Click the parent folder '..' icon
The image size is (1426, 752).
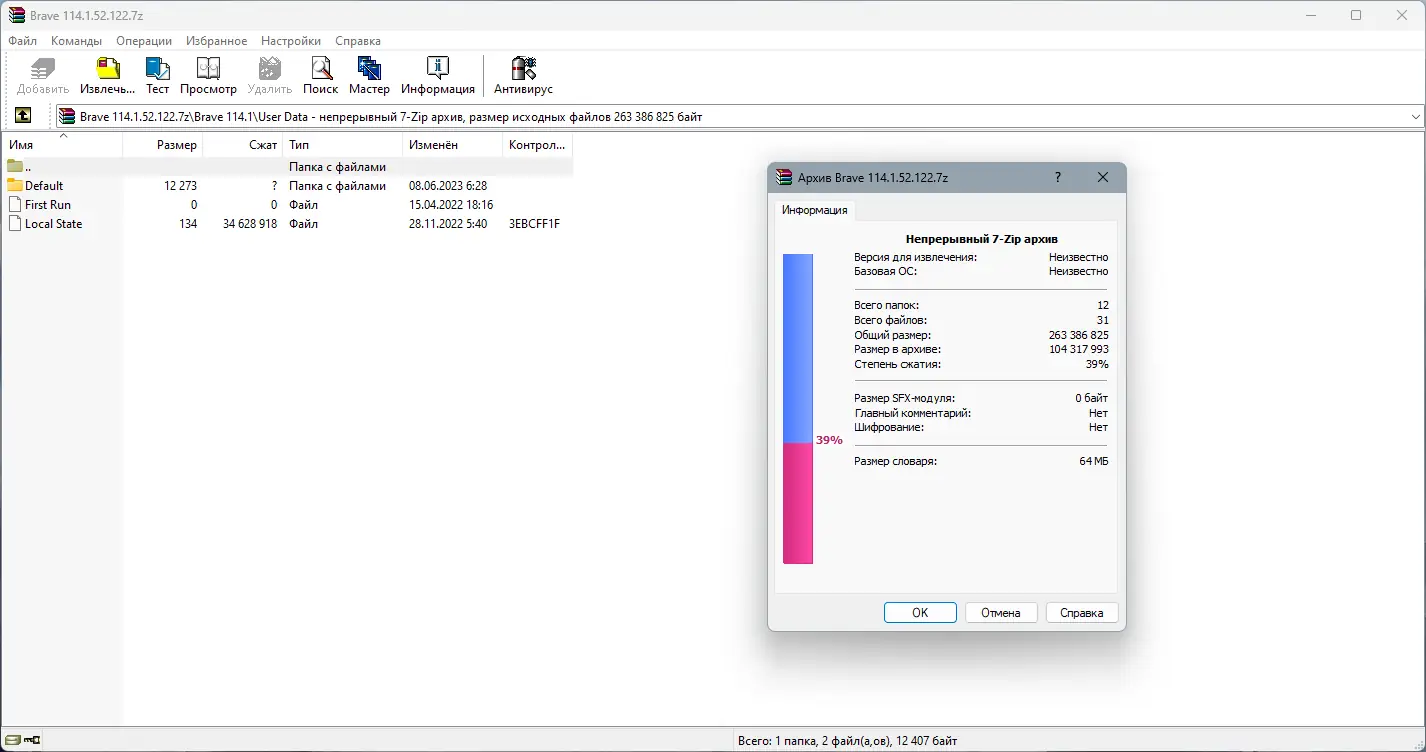click(x=15, y=166)
